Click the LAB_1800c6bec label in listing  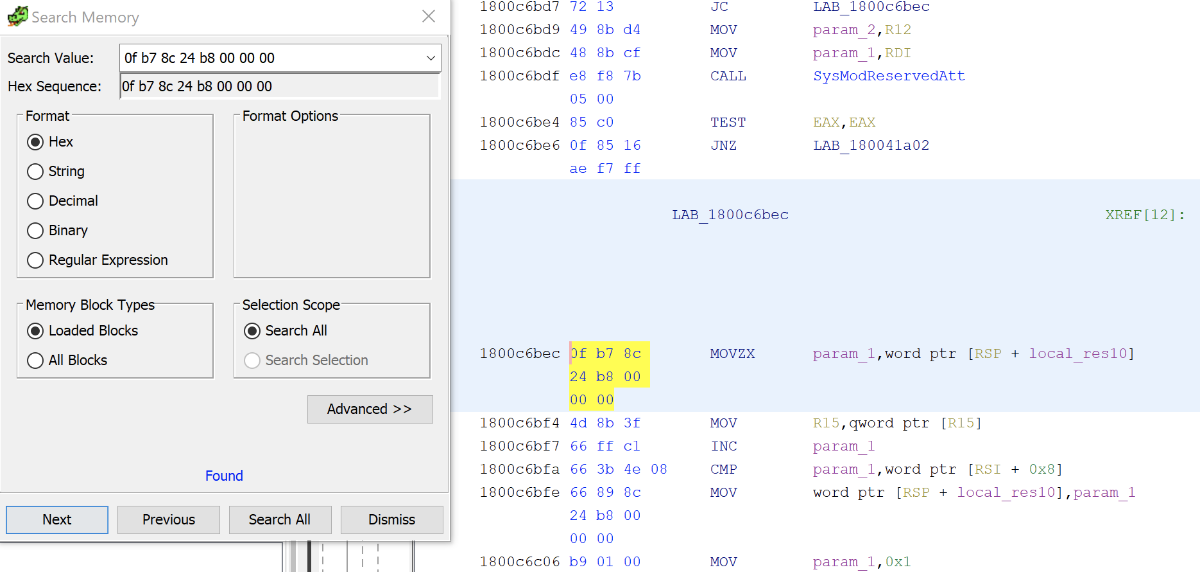pyautogui.click(x=730, y=215)
